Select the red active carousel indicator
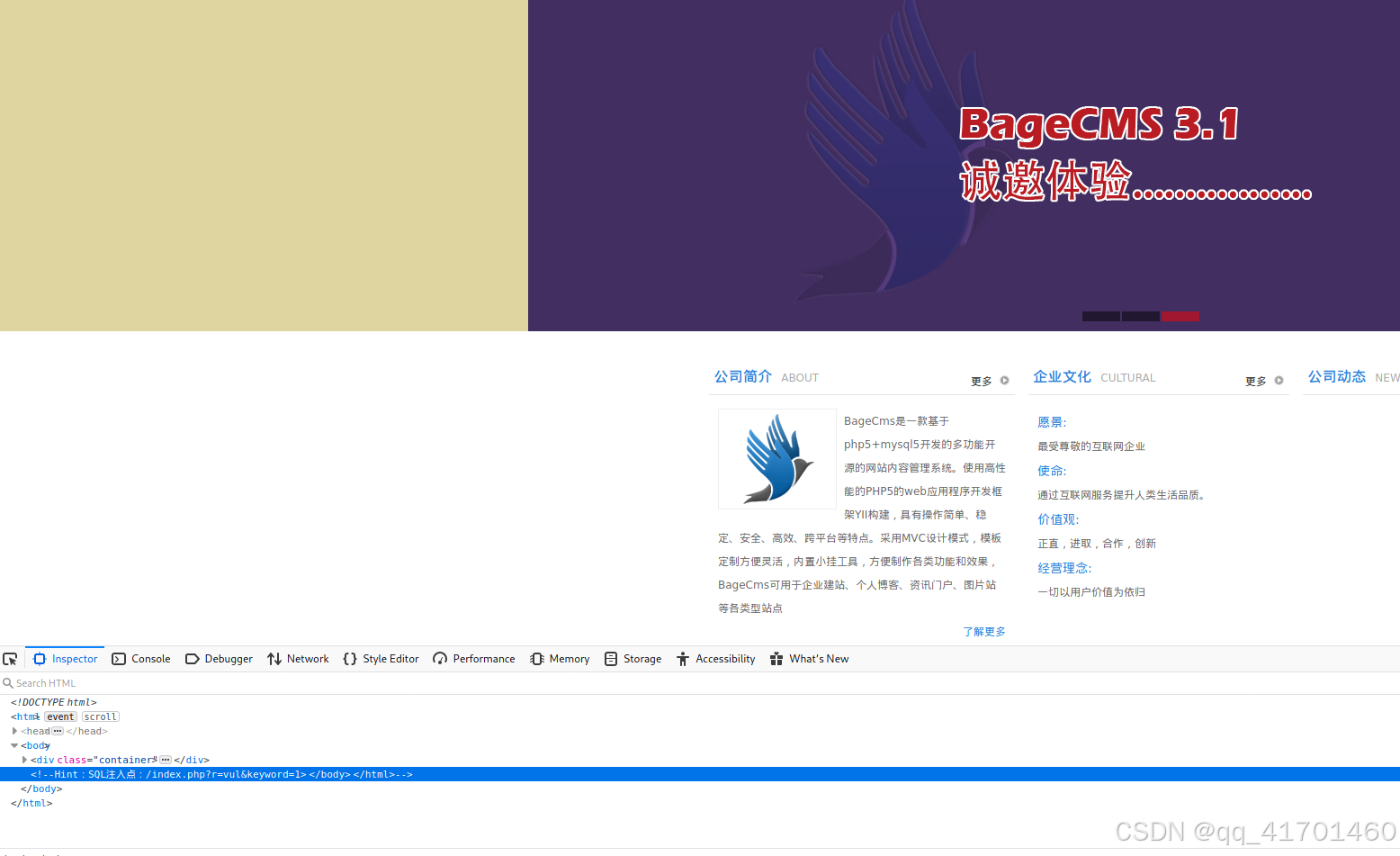Screen dimensions: 1400x856 (1180, 316)
